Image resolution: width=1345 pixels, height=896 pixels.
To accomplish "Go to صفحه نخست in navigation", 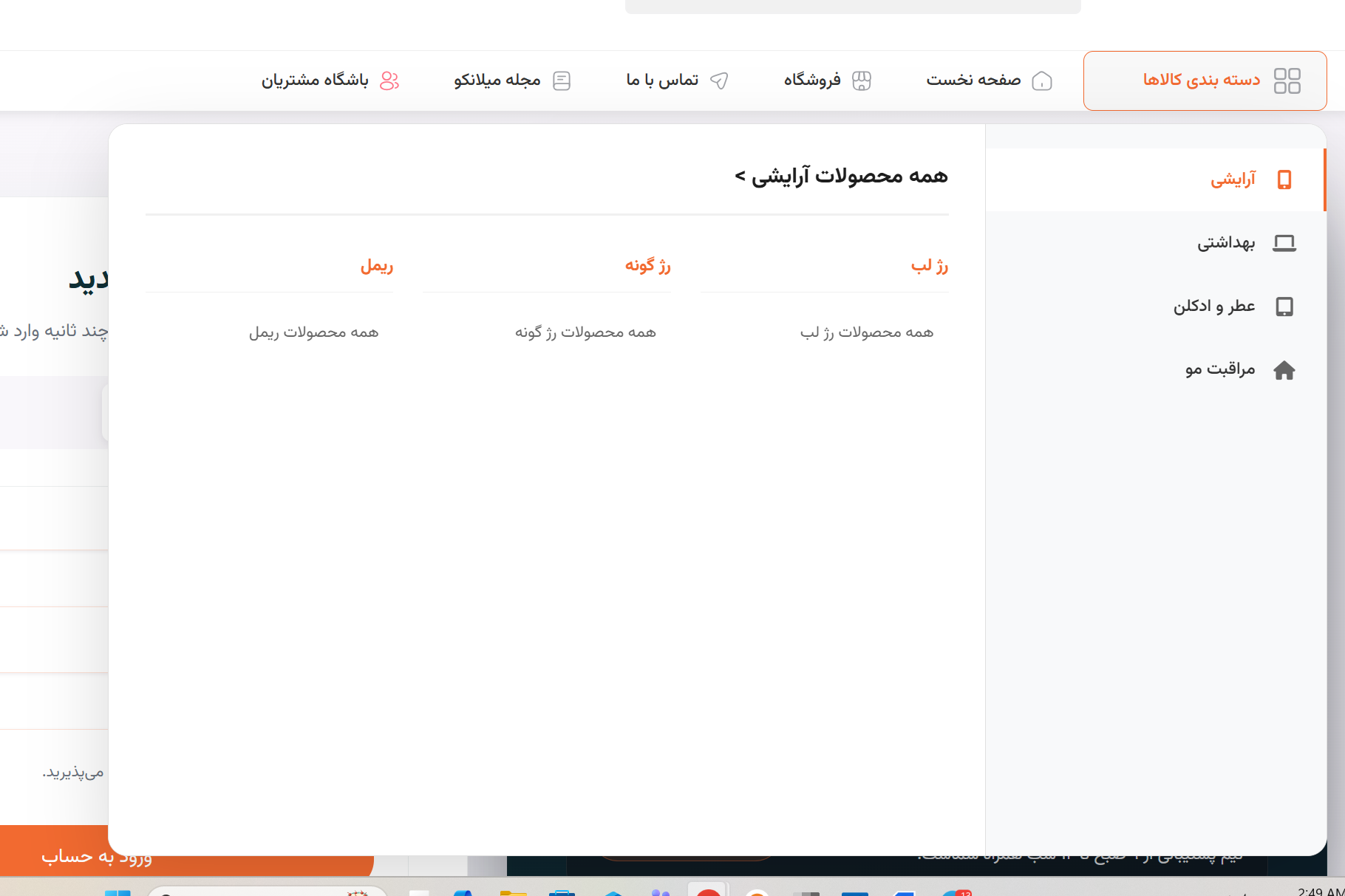I will (973, 80).
